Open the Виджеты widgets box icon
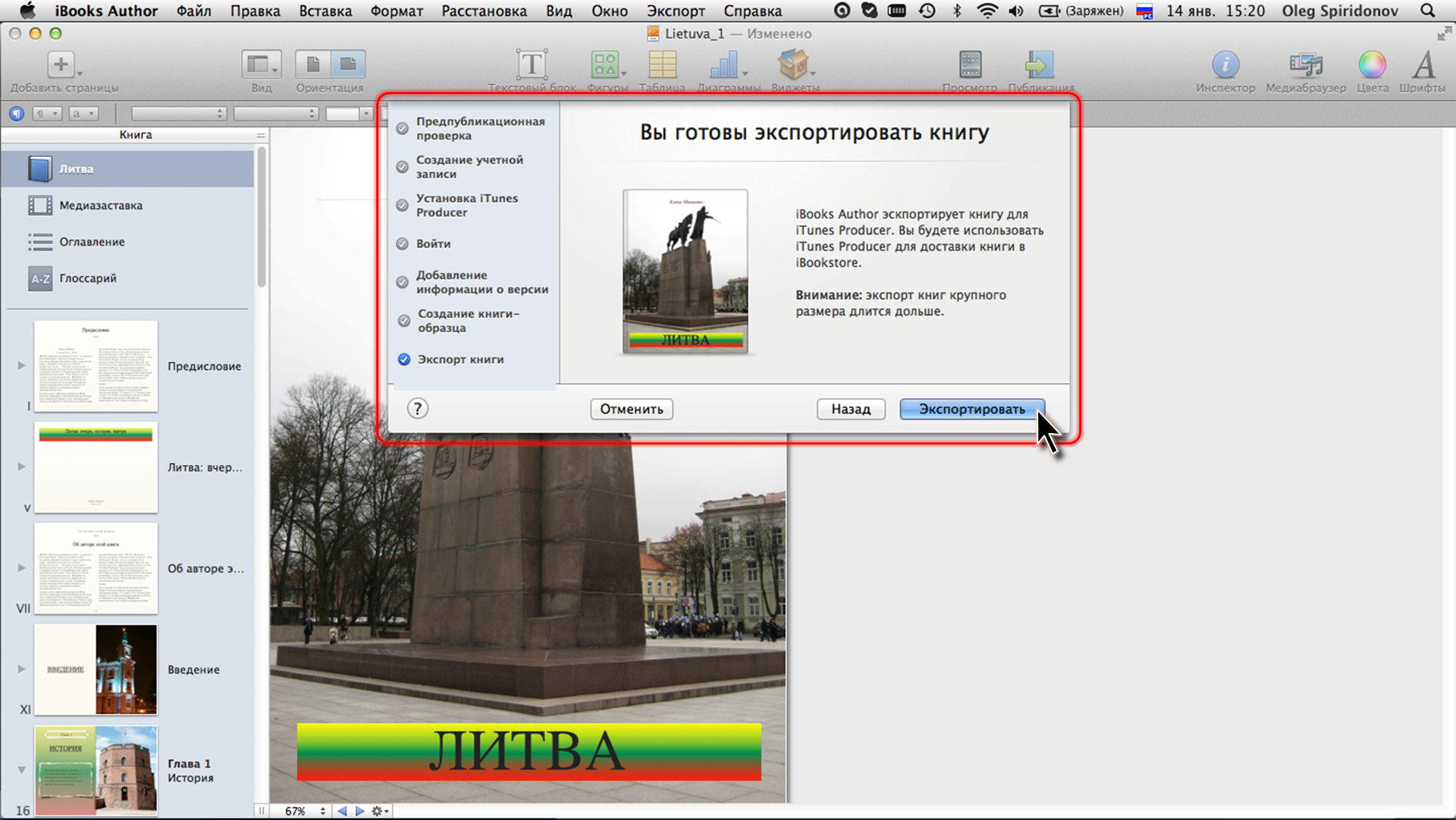The height and width of the screenshot is (820, 1456). click(x=793, y=64)
